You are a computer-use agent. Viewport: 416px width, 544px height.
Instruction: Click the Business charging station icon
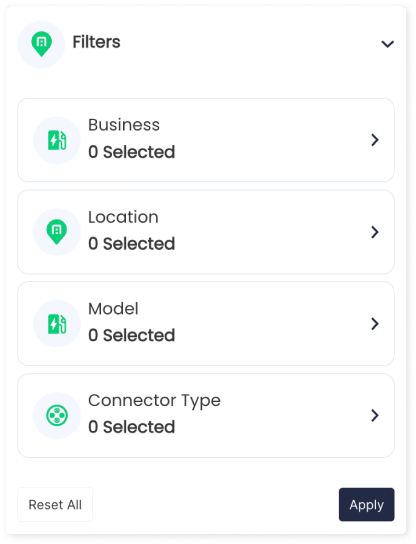pyautogui.click(x=57, y=140)
